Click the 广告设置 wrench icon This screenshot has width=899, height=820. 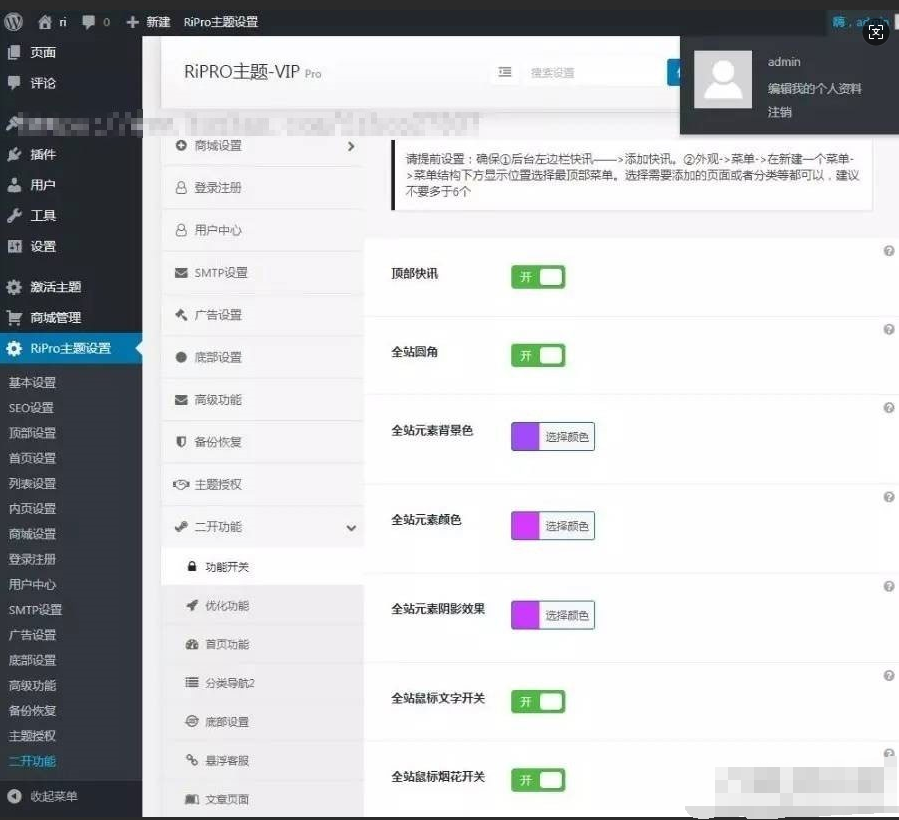pyautogui.click(x=183, y=313)
